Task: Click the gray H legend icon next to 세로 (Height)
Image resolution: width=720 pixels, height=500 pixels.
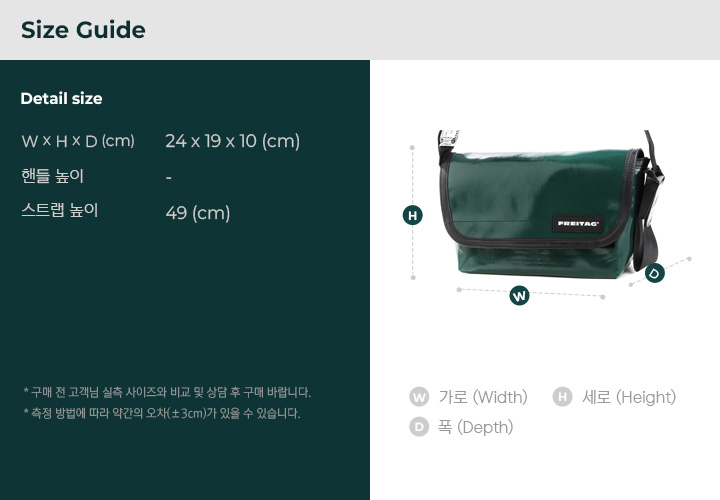Action: pyautogui.click(x=562, y=397)
